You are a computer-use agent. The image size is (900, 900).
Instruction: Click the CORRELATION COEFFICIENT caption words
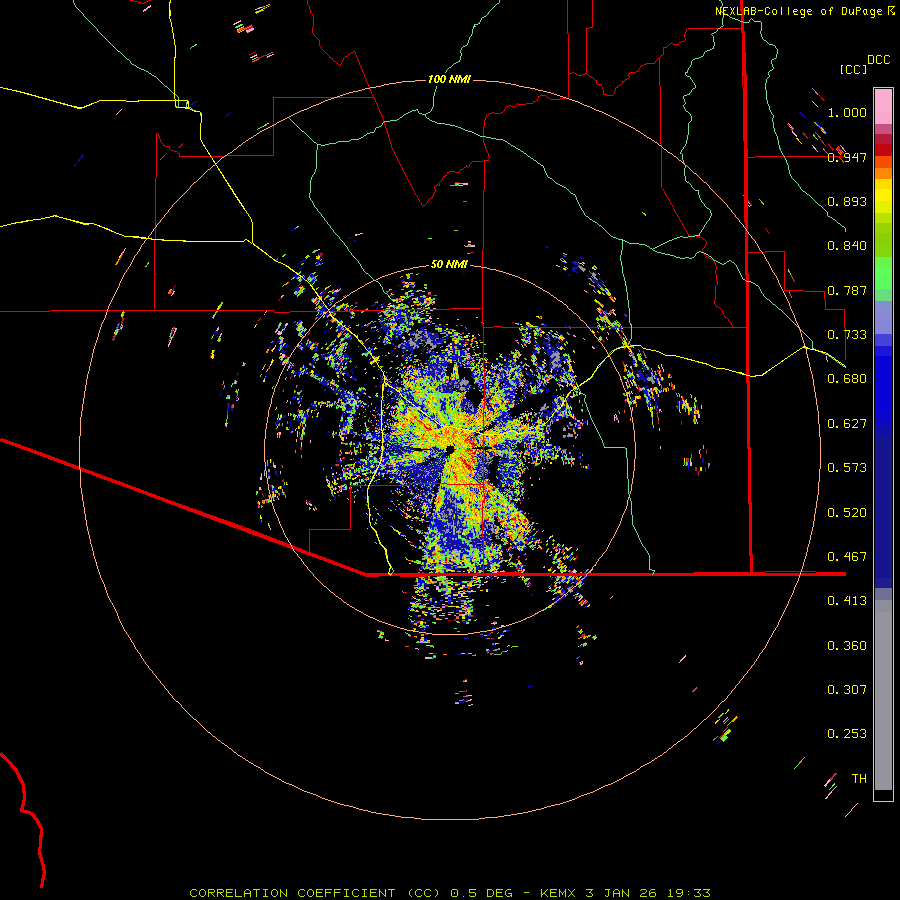[x=292, y=893]
